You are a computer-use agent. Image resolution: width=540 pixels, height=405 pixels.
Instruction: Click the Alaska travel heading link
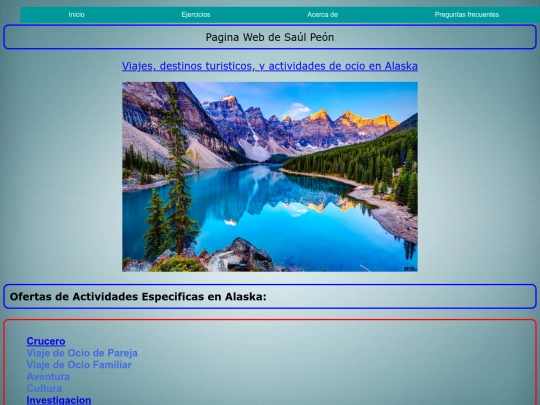270,66
